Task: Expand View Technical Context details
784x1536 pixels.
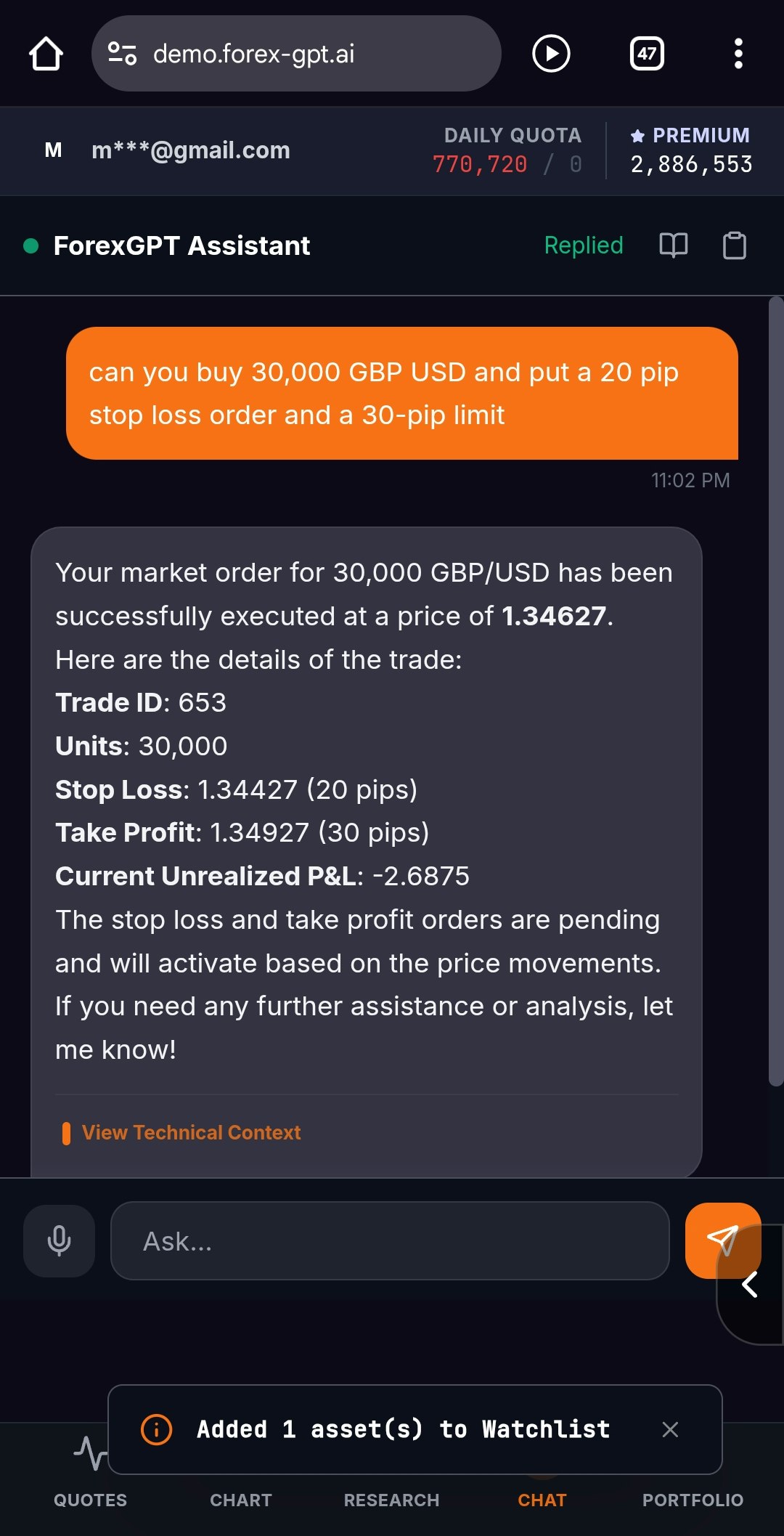Action: pyautogui.click(x=190, y=1132)
